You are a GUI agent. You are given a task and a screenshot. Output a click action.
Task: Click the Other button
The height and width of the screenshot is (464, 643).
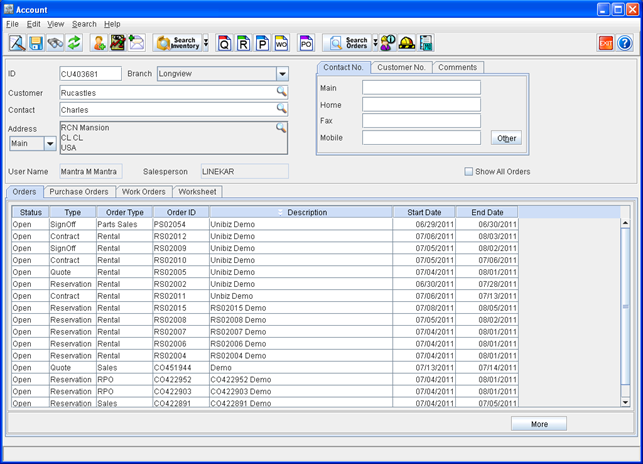[x=506, y=138]
